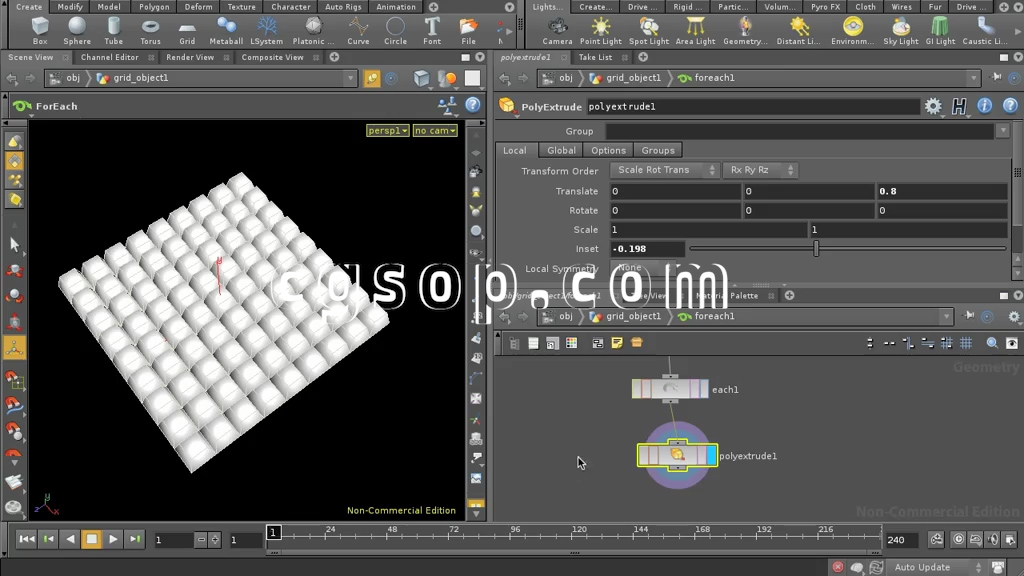
Task: Click the File shelf tool
Action: [x=468, y=31]
